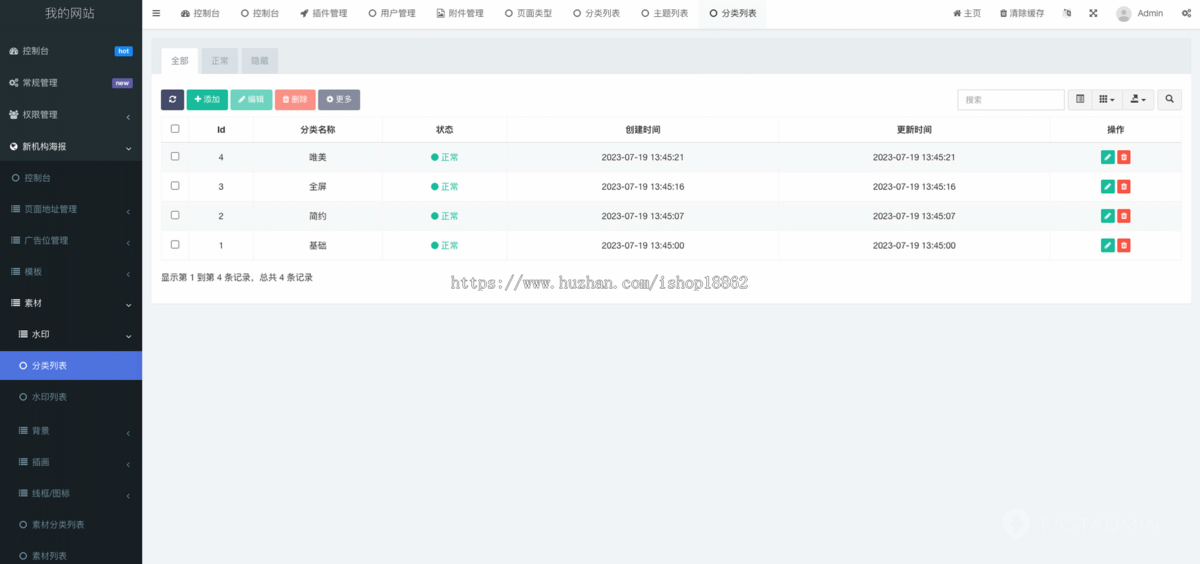This screenshot has width=1200, height=564.
Task: Edit the 全屏 row with green pencil icon
Action: (x=1108, y=187)
